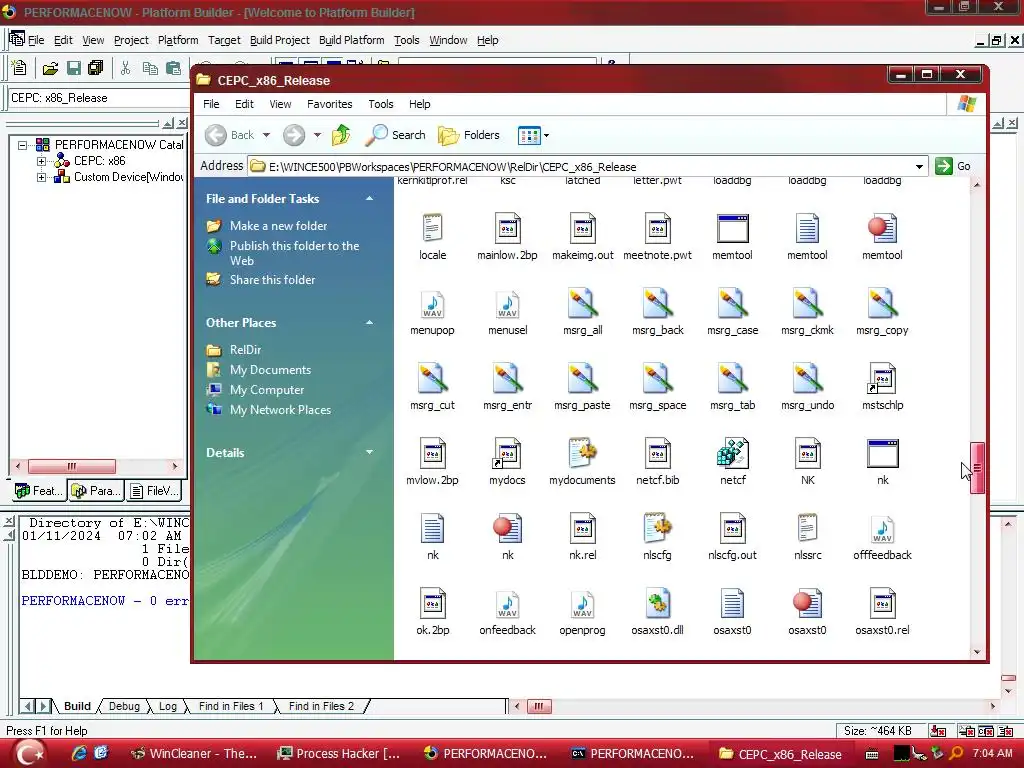Select the mainlow.2bp file icon

point(507,228)
